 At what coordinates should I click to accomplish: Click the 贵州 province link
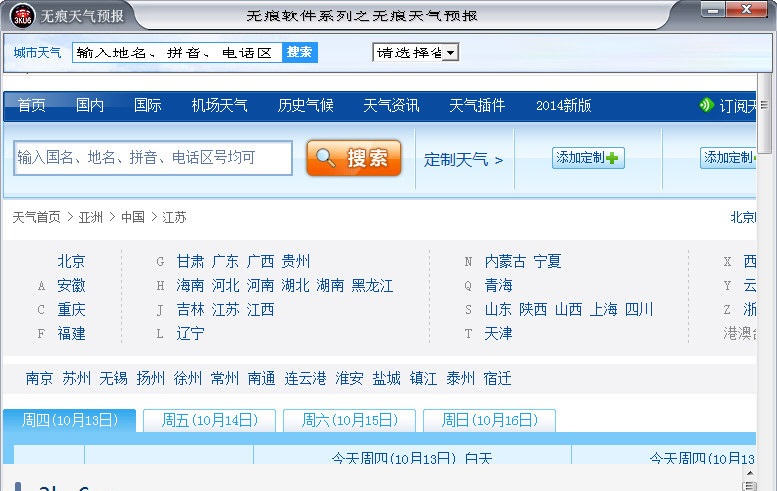coord(296,261)
